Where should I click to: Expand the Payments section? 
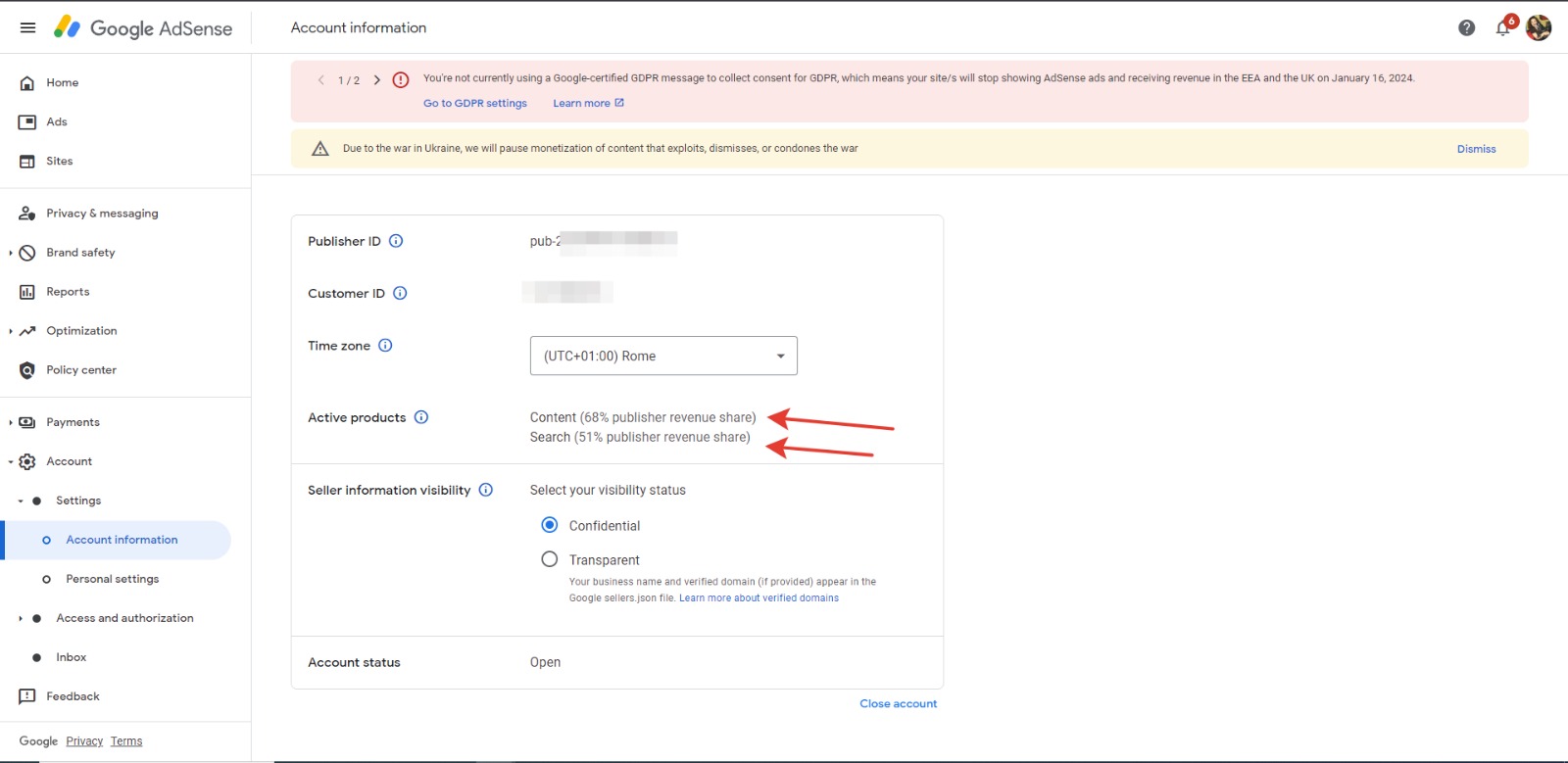(11, 422)
